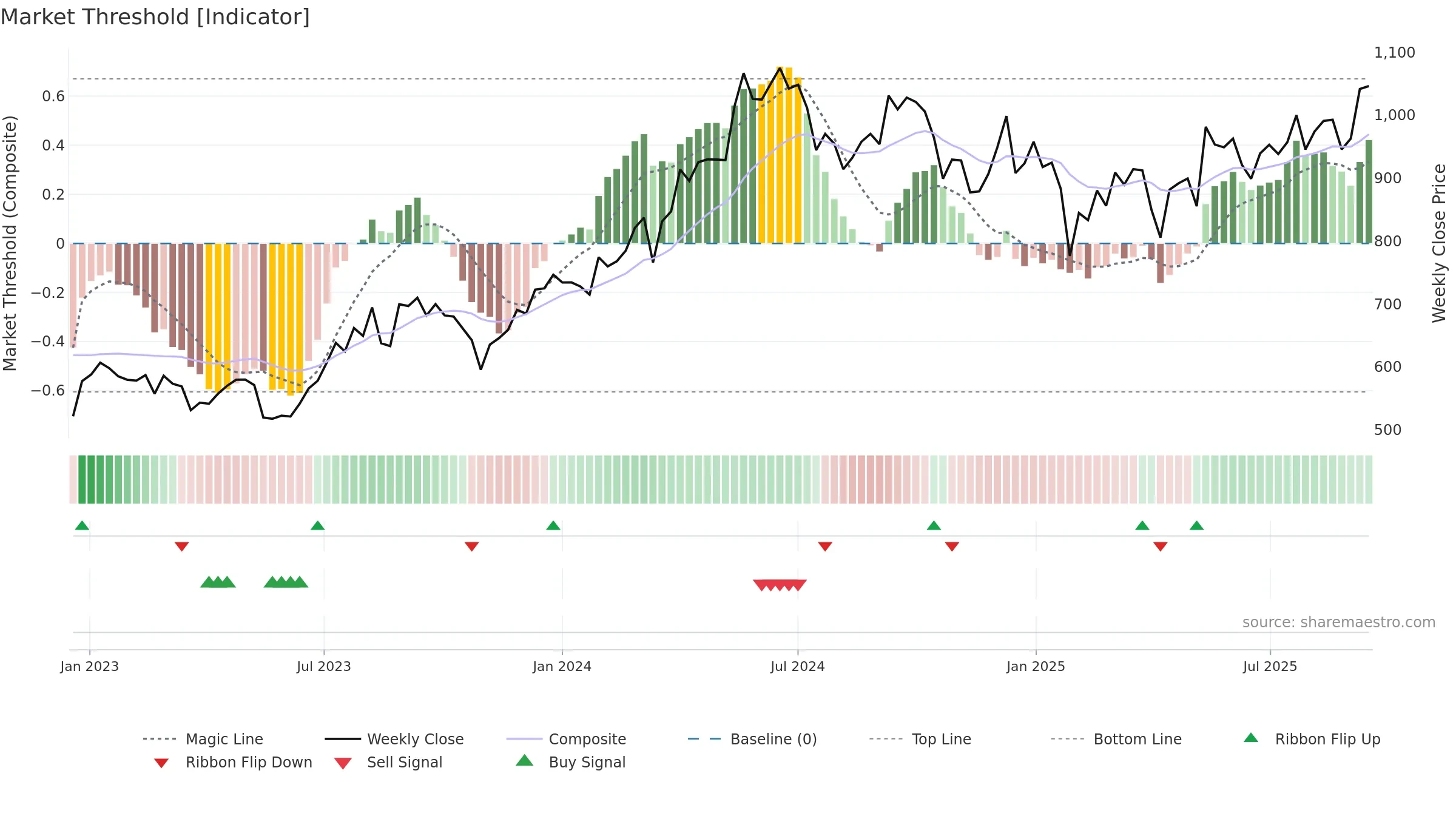Viewport: 1456px width, 819px height.
Task: Click the Market Threshold (Composite) axis title
Action: [x=10, y=243]
